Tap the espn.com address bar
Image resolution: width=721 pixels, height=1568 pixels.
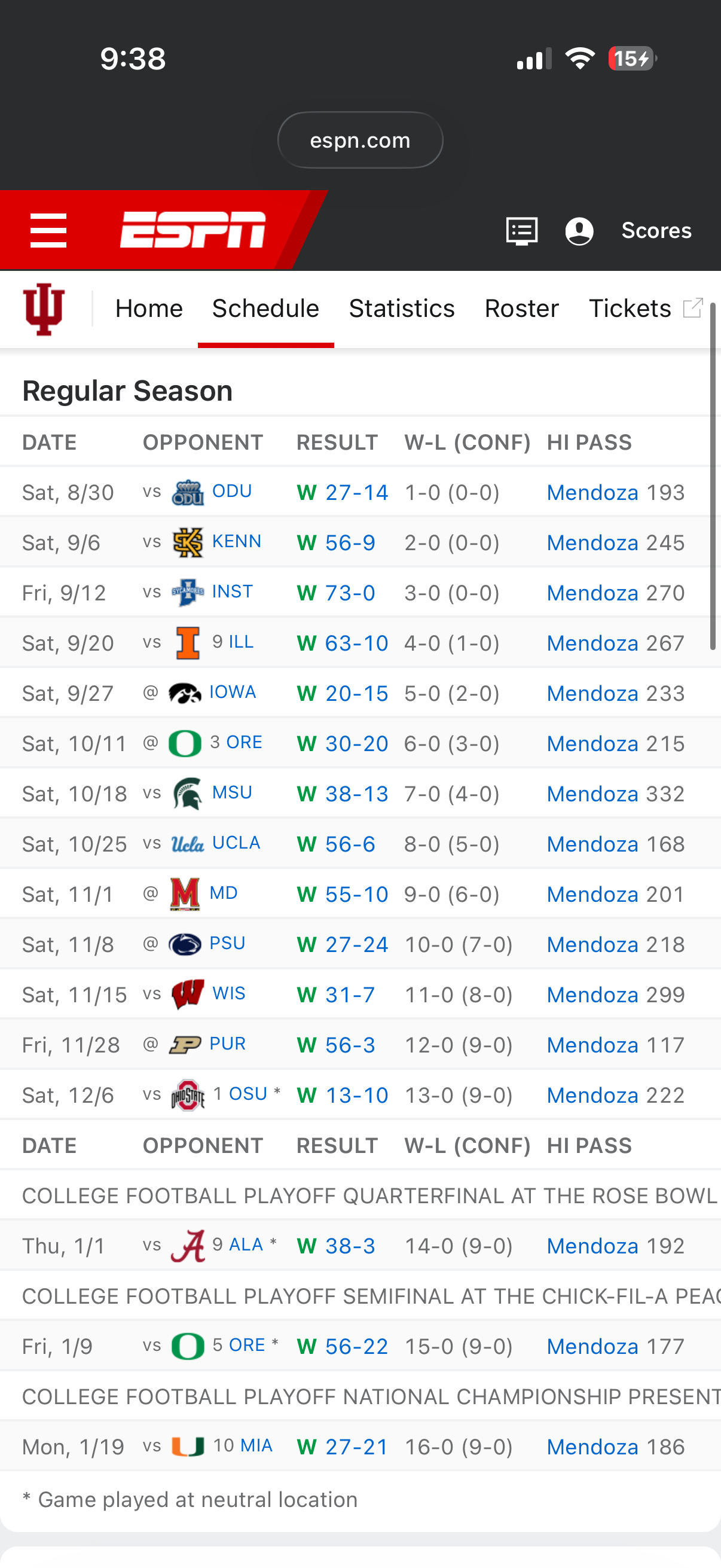[x=360, y=140]
